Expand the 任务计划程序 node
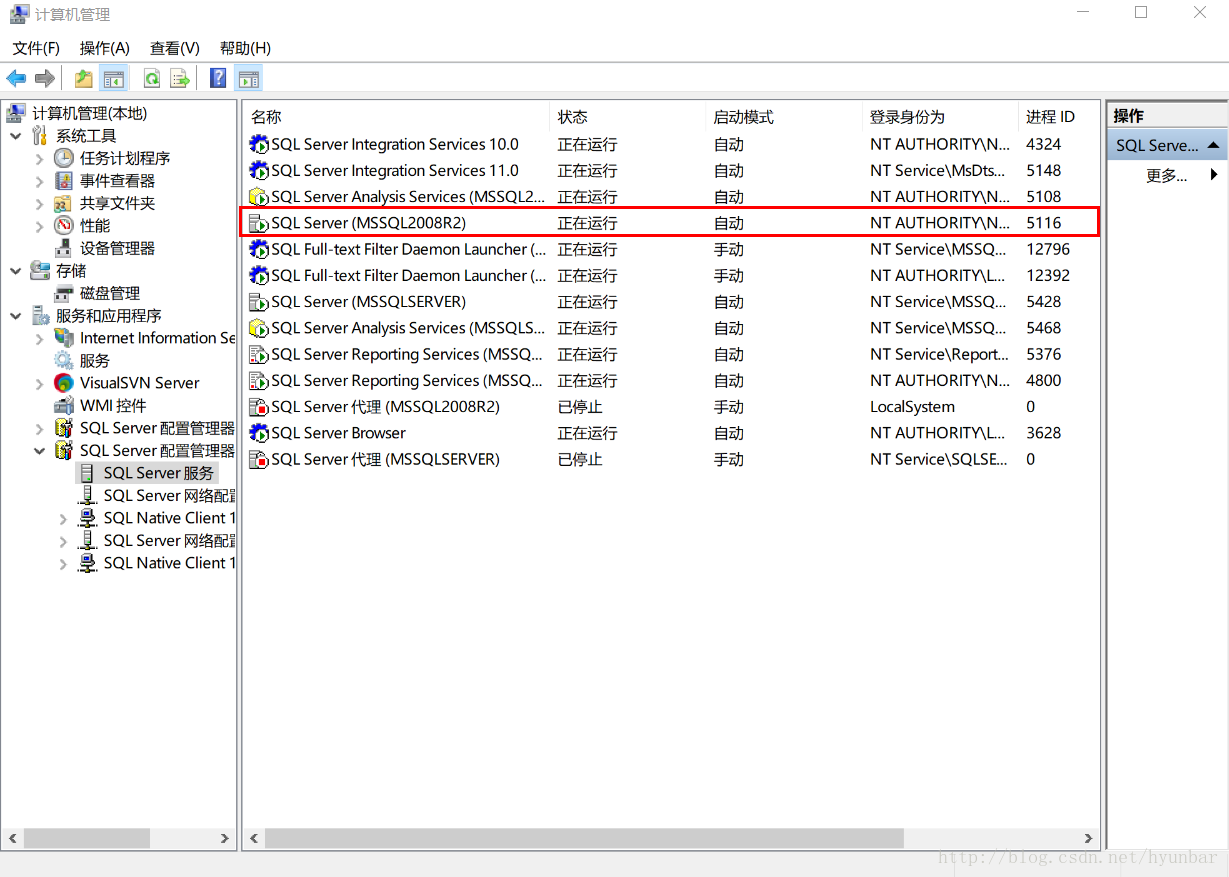 point(40,158)
